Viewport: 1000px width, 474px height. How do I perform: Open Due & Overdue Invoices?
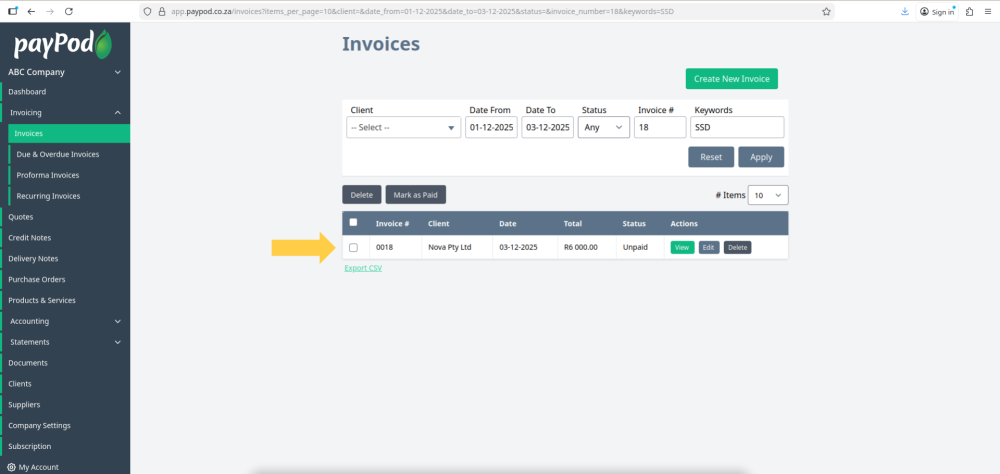[57, 154]
